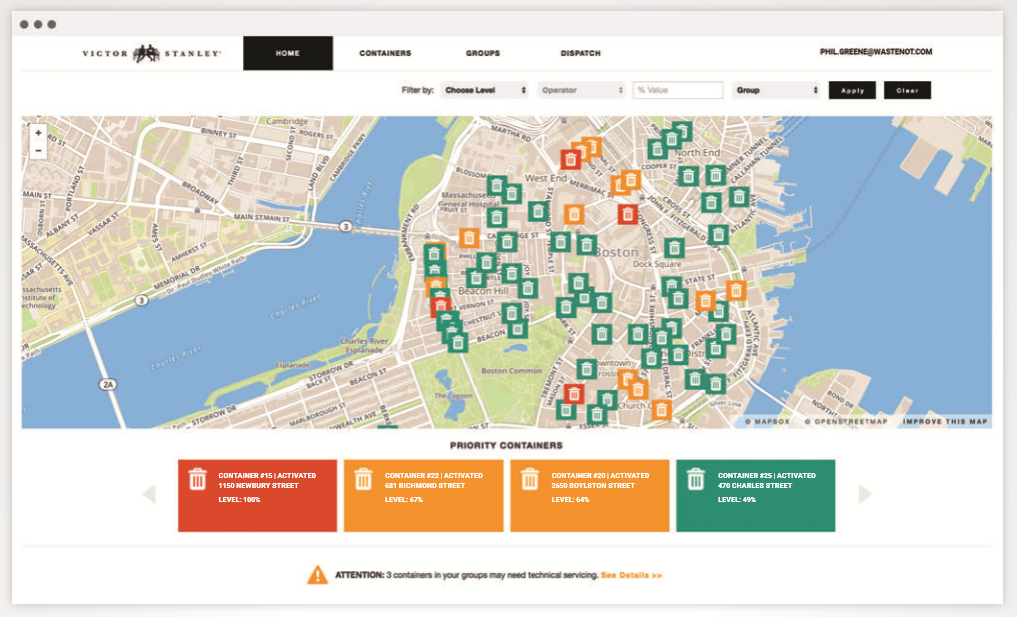Click trash icon on Container #15 card
Image resolution: width=1017 pixels, height=617 pixels.
(x=197, y=479)
